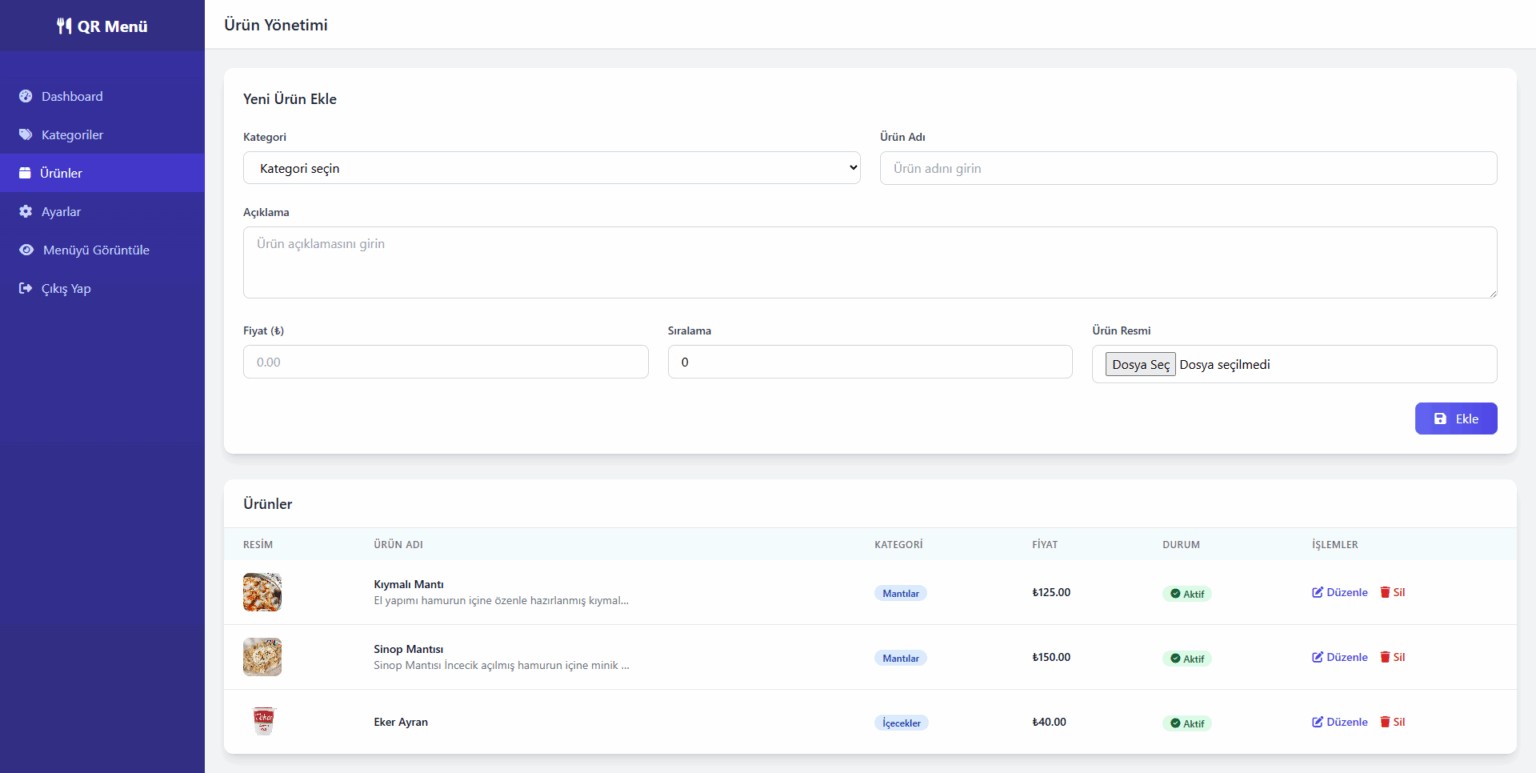Click the eye icon beside Menüyü Görüntüle

pyautogui.click(x=27, y=250)
